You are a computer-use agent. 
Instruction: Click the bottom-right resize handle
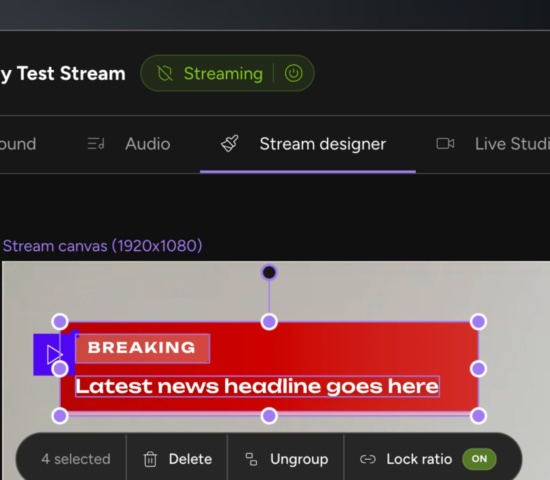pos(478,416)
